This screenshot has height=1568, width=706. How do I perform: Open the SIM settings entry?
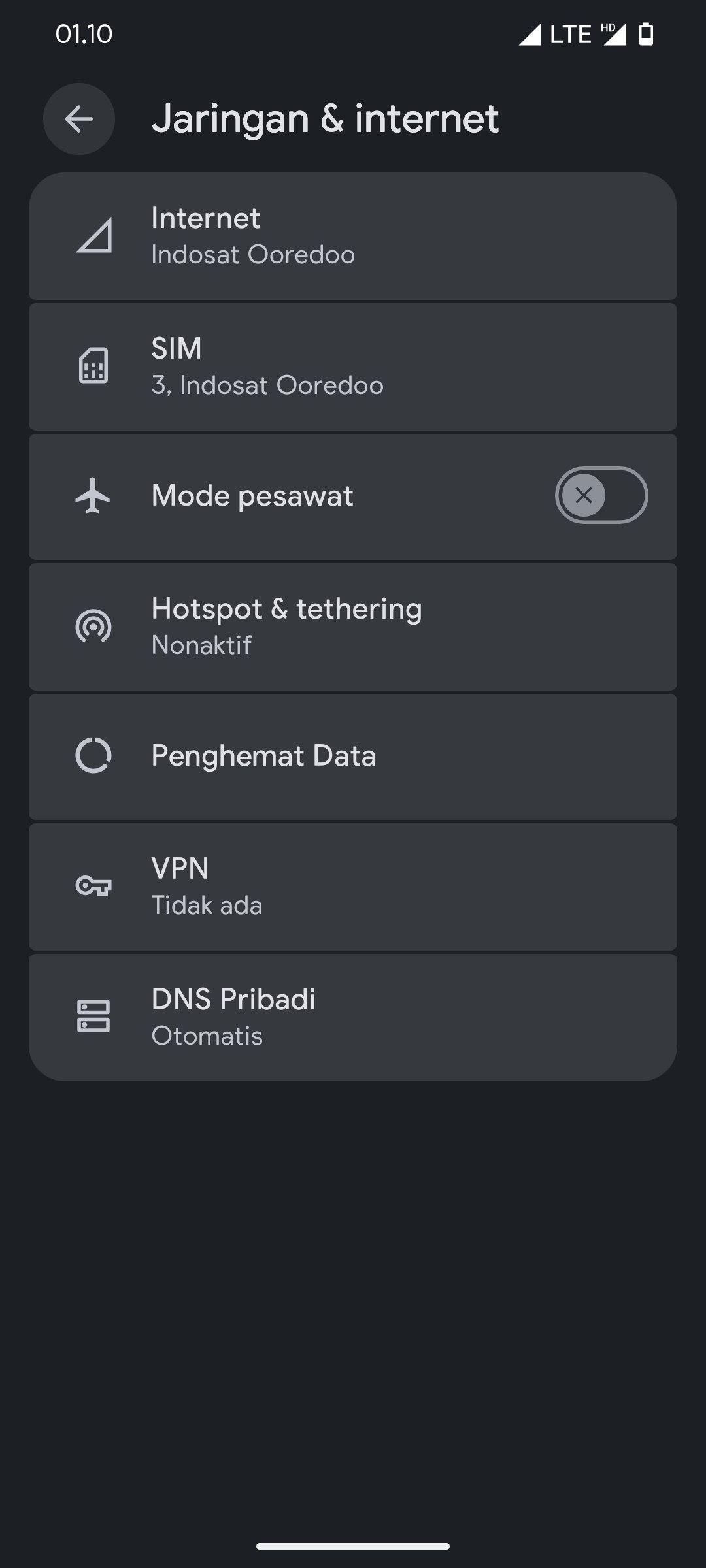353,367
